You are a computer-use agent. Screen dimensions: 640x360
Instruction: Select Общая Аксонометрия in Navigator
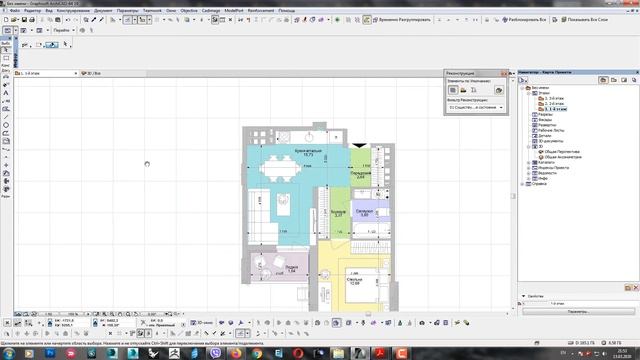pyautogui.click(x=563, y=157)
